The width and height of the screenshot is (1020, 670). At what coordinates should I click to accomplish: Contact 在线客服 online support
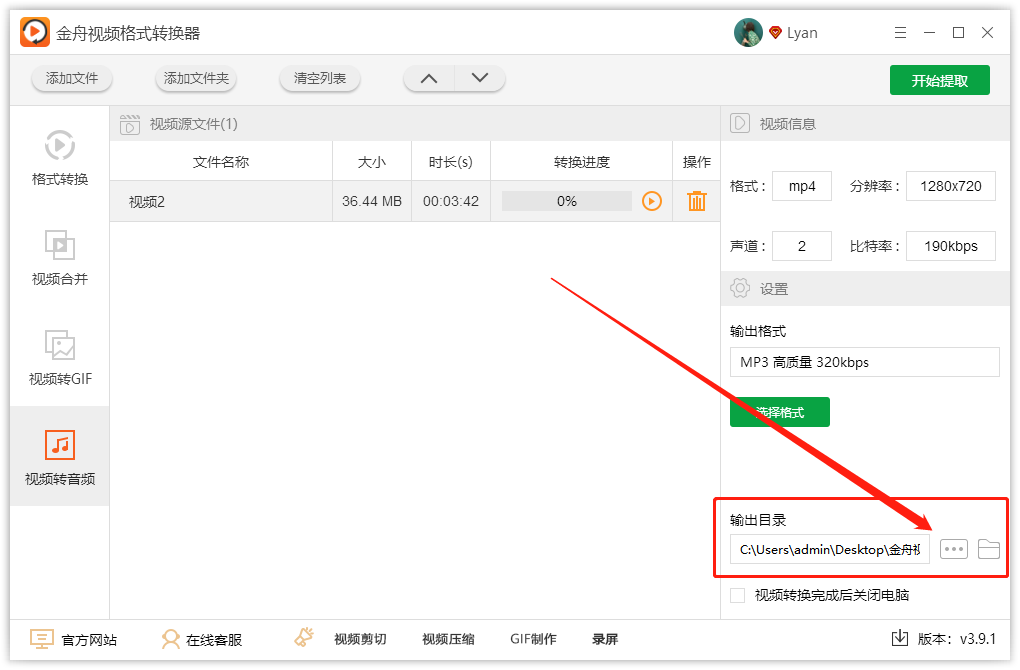202,640
